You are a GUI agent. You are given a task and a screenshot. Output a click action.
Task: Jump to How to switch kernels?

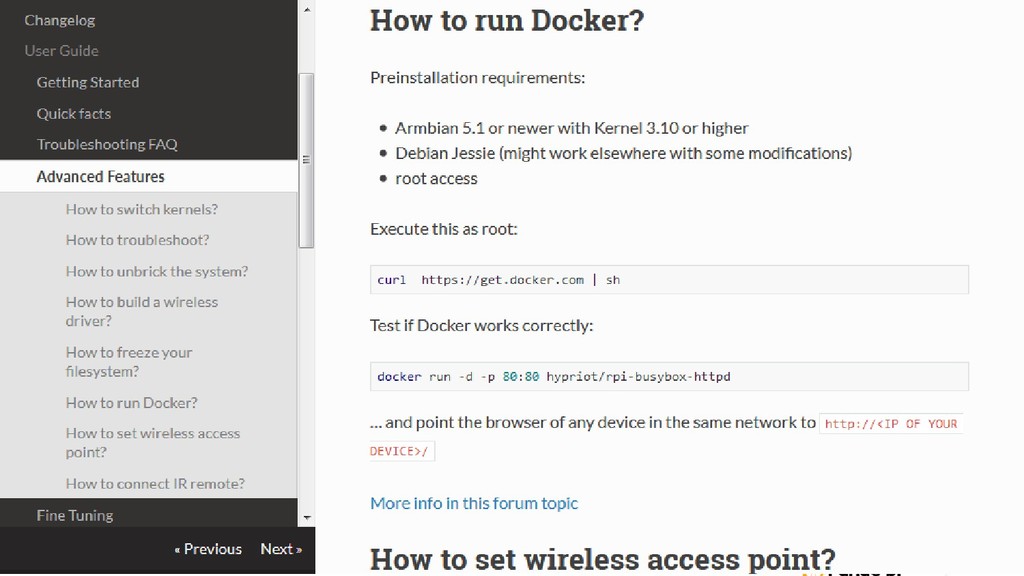(142, 209)
